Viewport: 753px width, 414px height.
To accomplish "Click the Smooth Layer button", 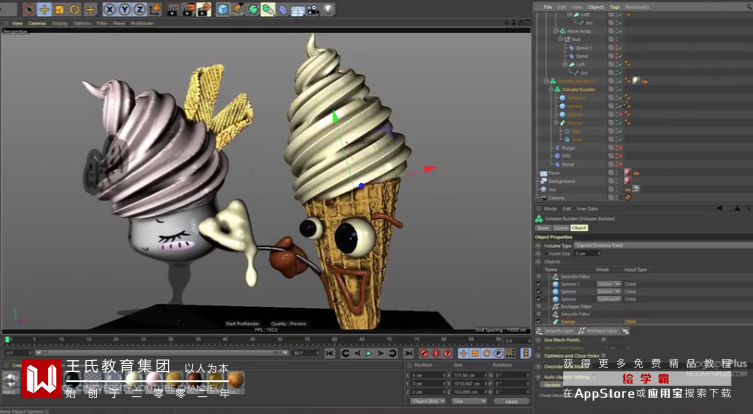I will pos(556,331).
